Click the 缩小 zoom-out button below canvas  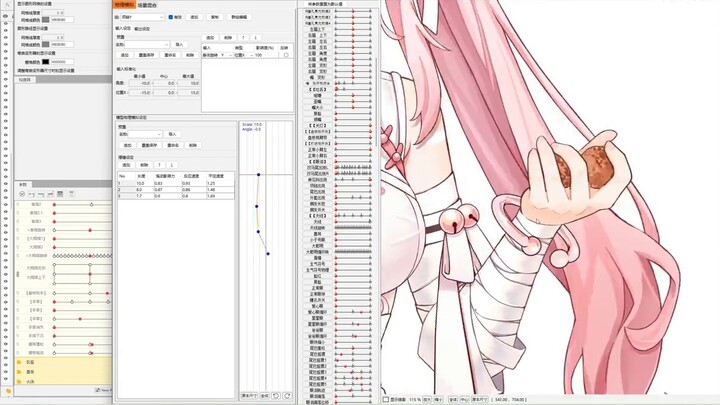(x=438, y=399)
